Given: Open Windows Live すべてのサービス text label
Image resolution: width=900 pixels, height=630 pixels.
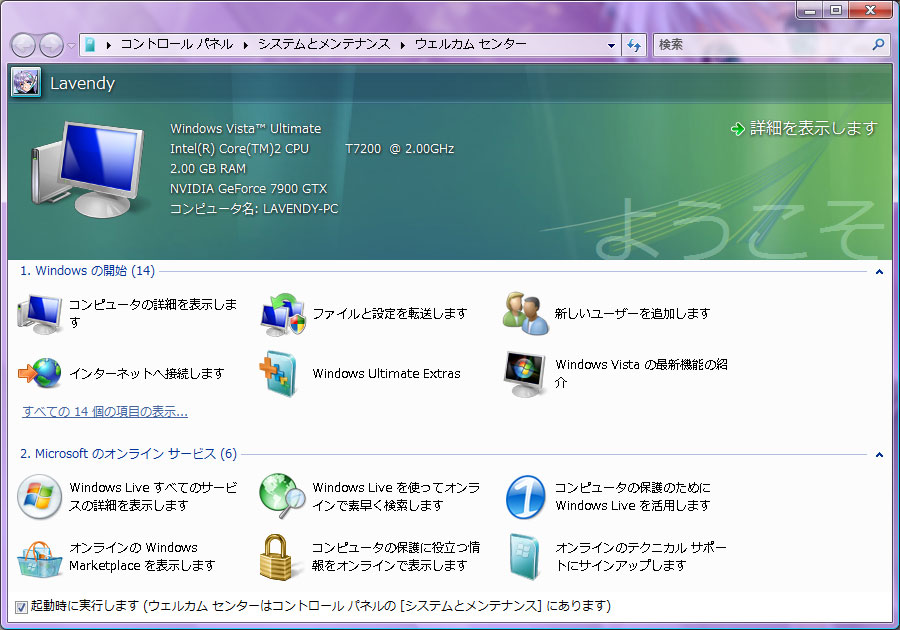Looking at the screenshot, I should 153,496.
